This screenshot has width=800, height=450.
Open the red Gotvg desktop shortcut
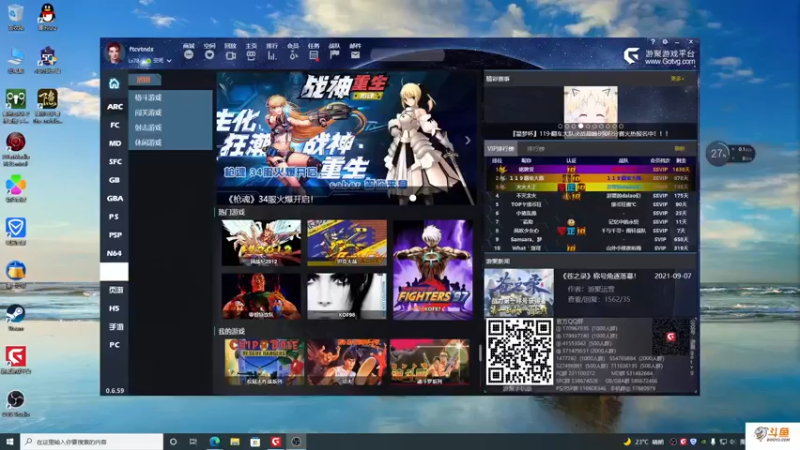[16, 360]
